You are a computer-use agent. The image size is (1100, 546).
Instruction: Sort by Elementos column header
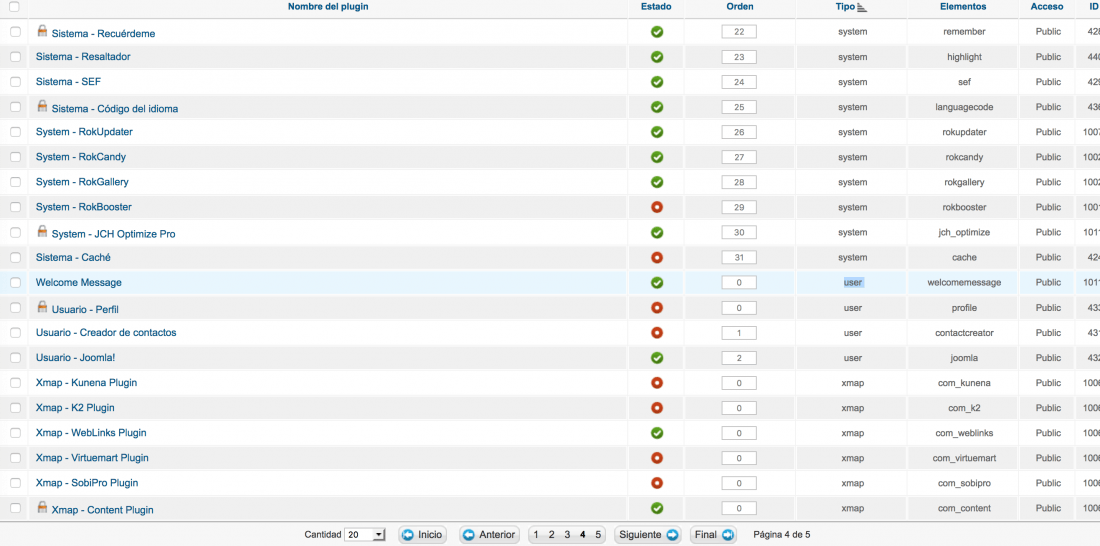pyautogui.click(x=963, y=7)
